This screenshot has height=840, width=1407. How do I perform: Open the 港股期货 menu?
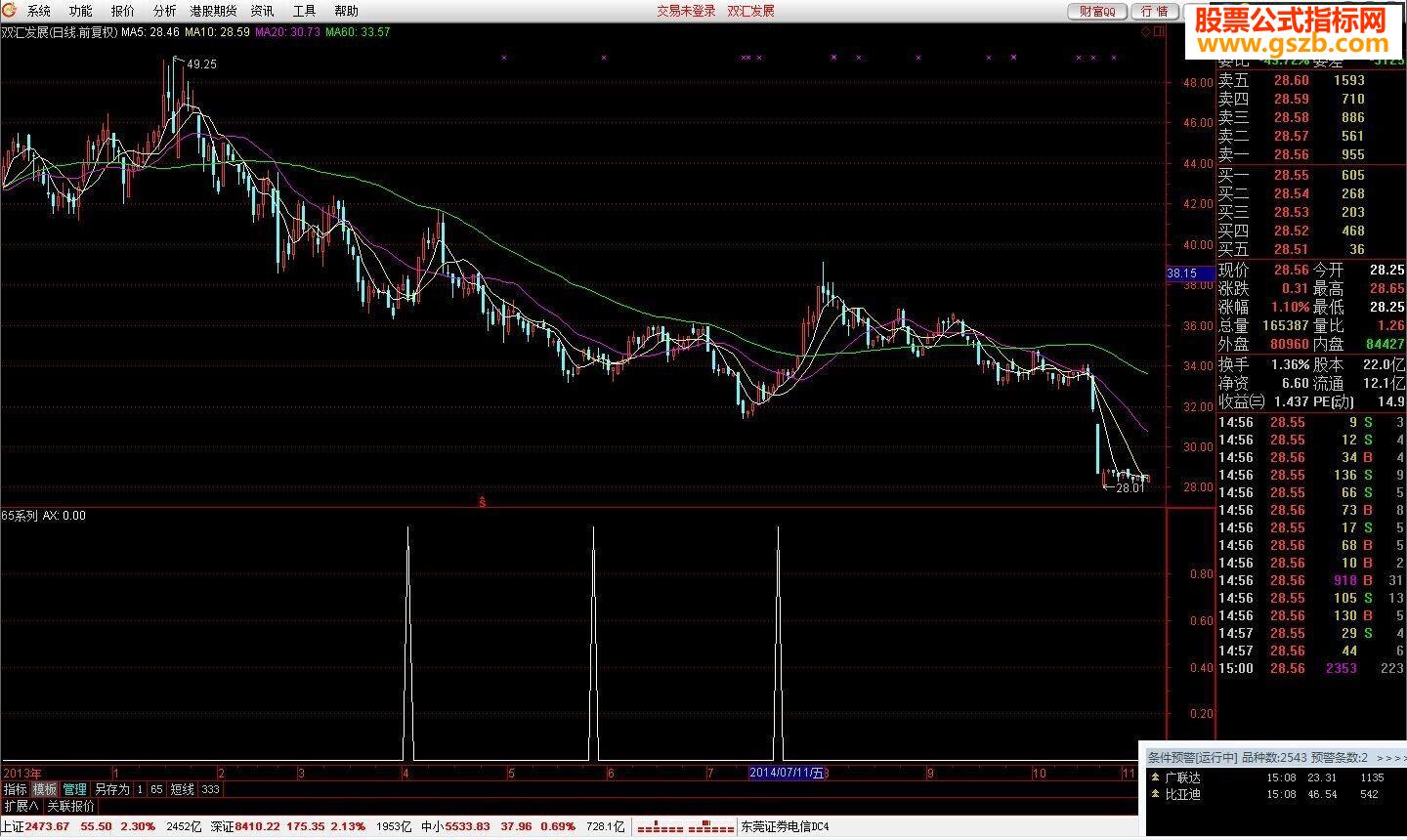(x=213, y=12)
